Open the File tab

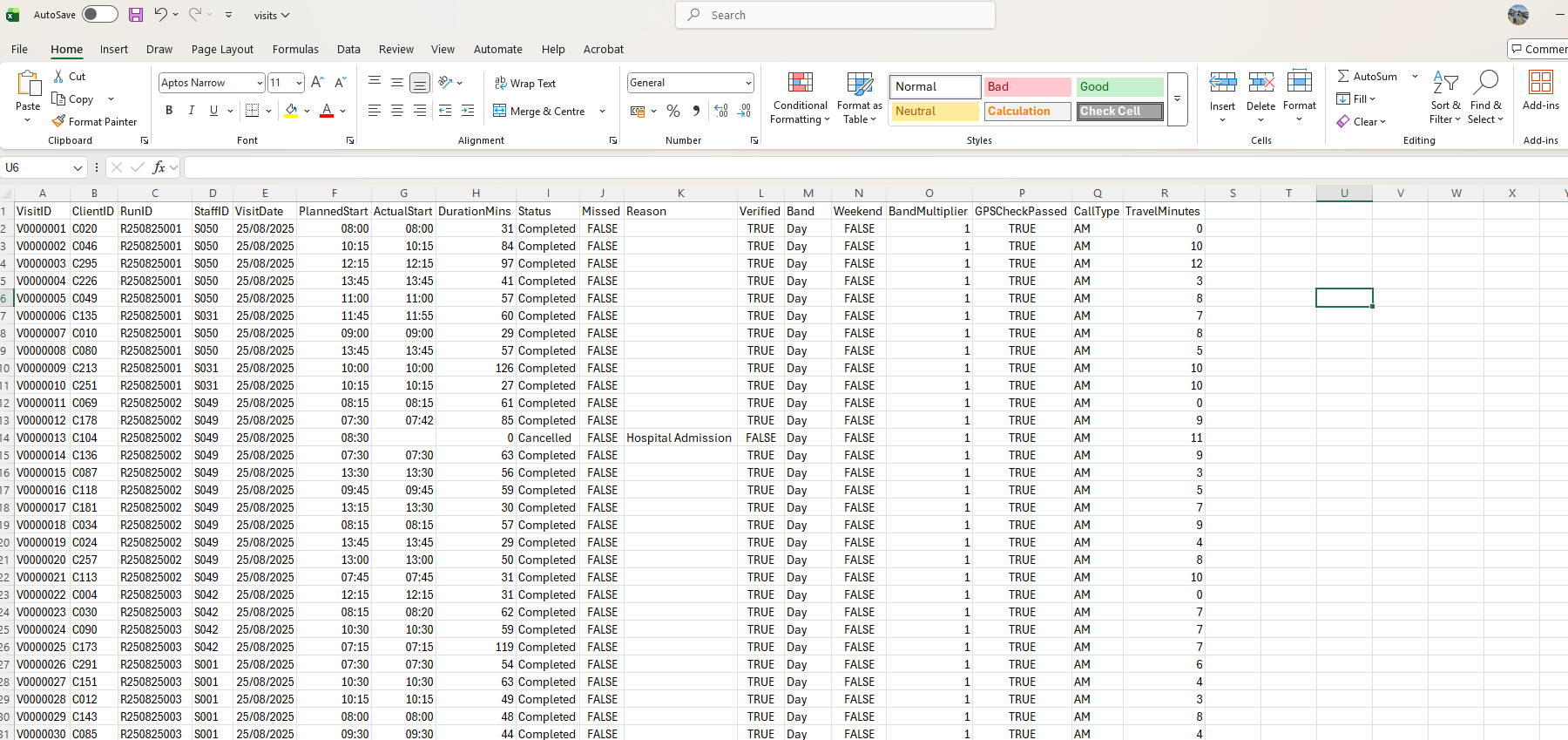(x=19, y=50)
